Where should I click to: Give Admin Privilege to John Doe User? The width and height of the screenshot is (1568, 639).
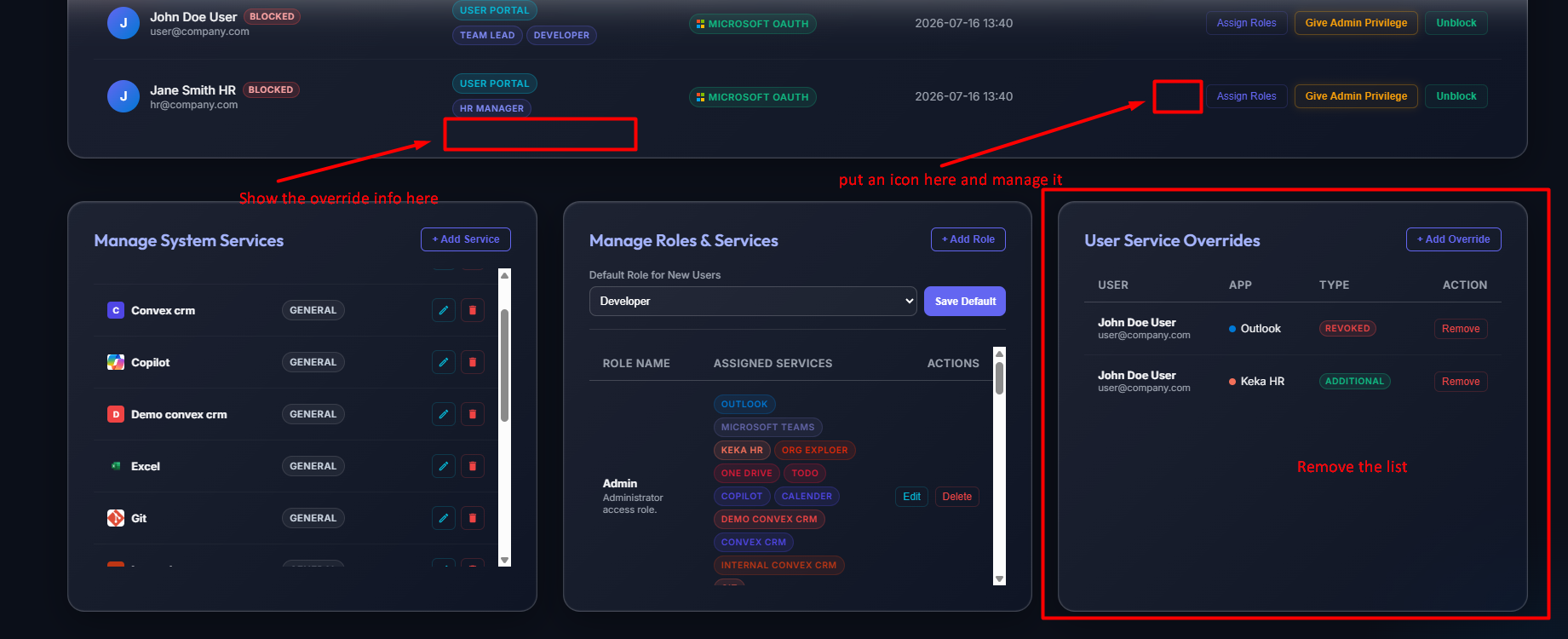coord(1356,23)
